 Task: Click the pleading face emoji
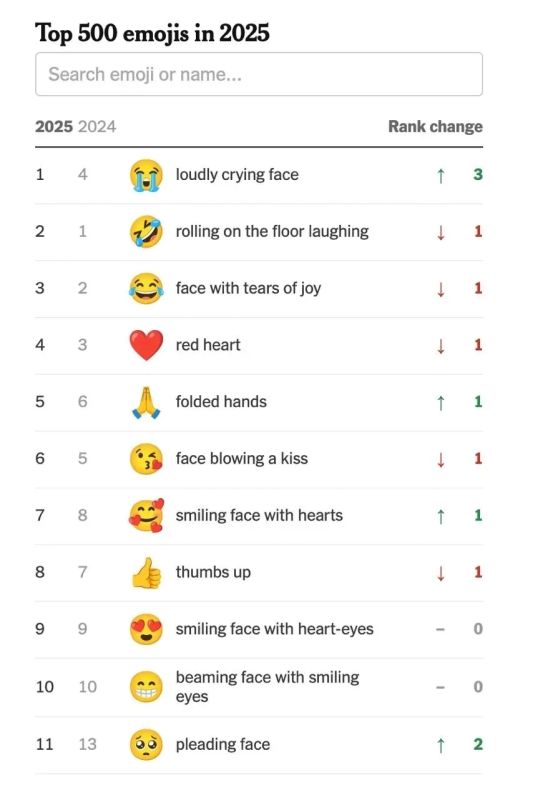(x=146, y=744)
